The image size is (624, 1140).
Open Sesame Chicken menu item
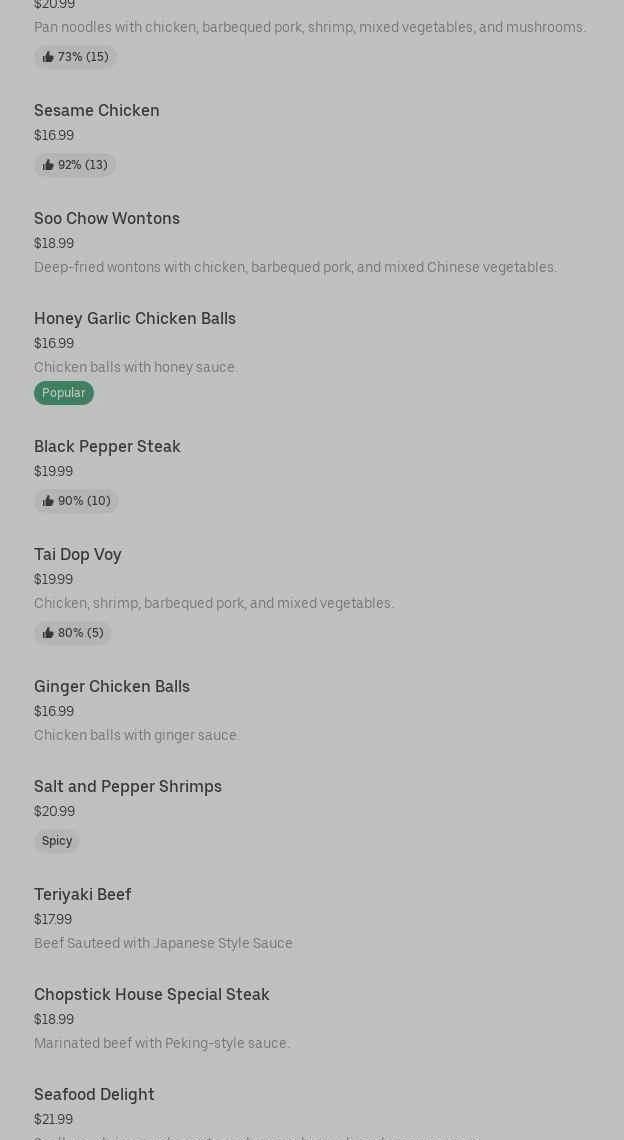97,110
